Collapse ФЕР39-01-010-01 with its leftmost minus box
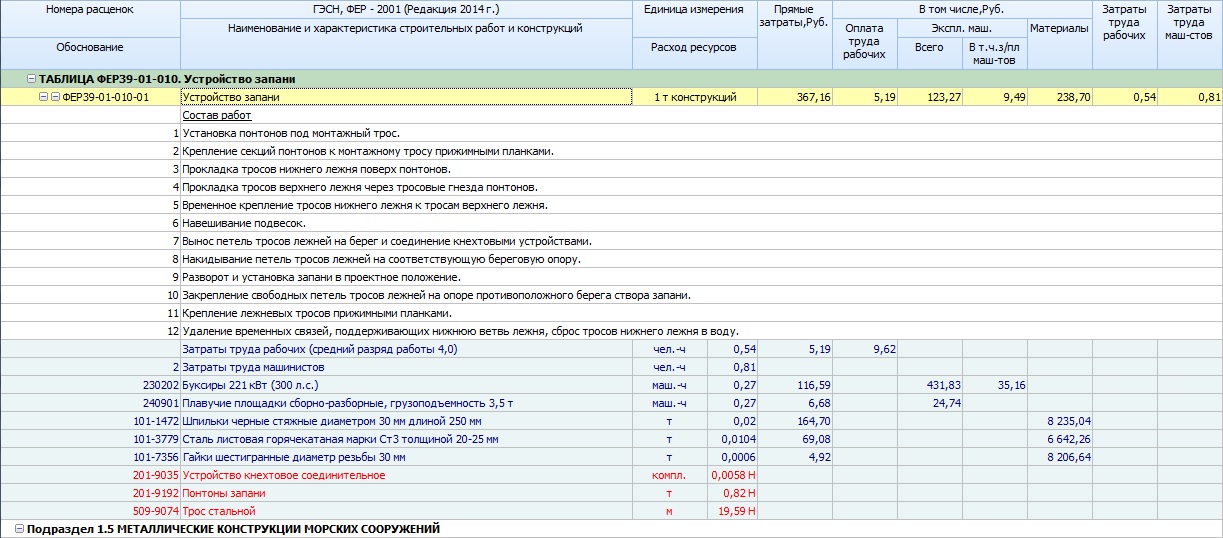Viewport: 1223px width, 538px height. tap(43, 97)
